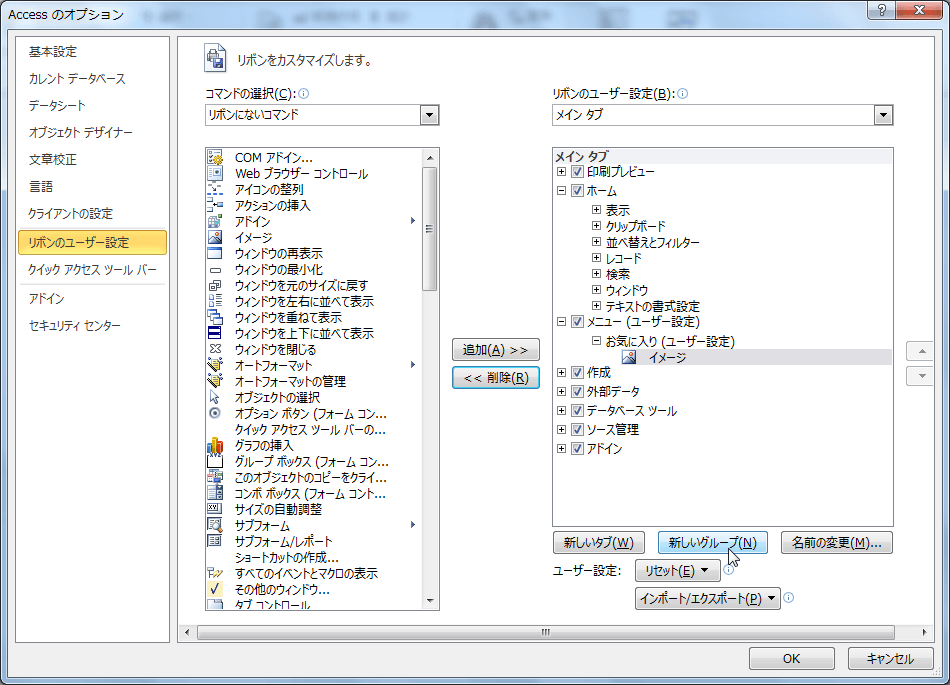This screenshot has height=685, width=950.
Task: Click the アドイン icon in command list
Action: coord(215,221)
